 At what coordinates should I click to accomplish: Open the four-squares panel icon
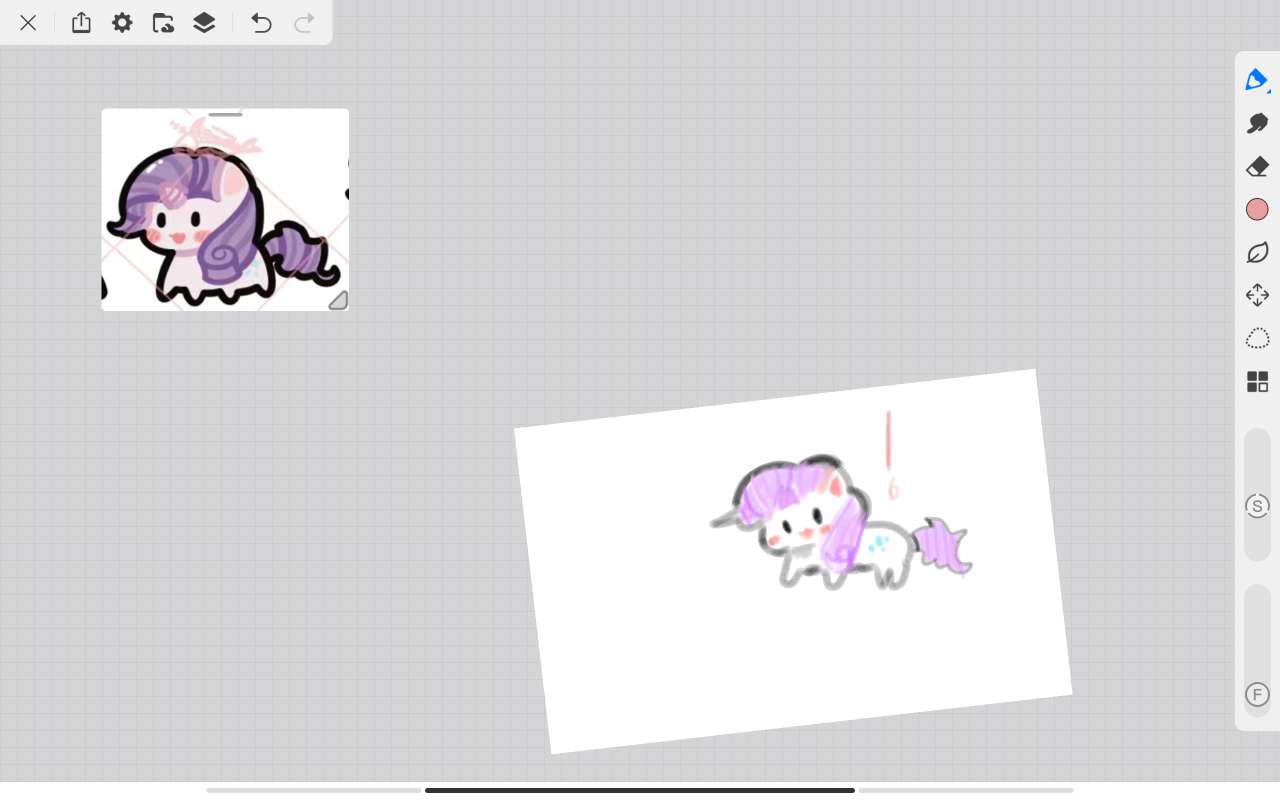click(1257, 381)
